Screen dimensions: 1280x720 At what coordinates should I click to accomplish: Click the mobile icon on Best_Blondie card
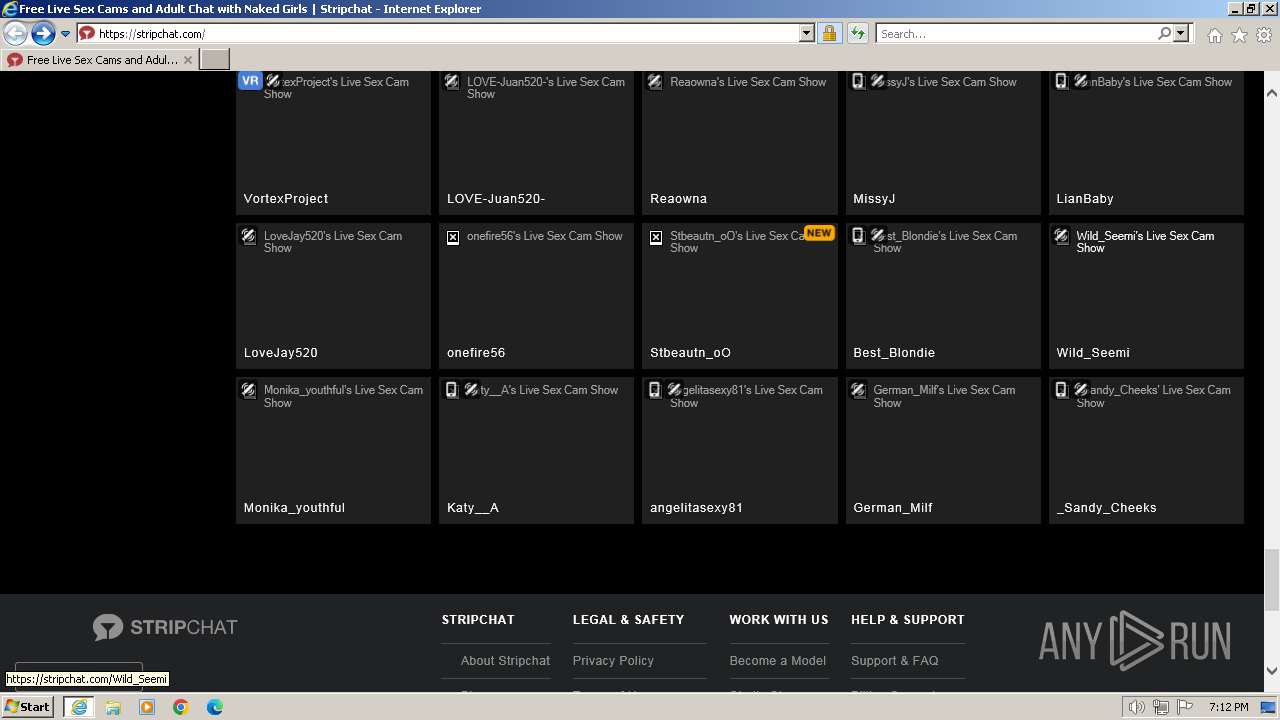point(858,236)
